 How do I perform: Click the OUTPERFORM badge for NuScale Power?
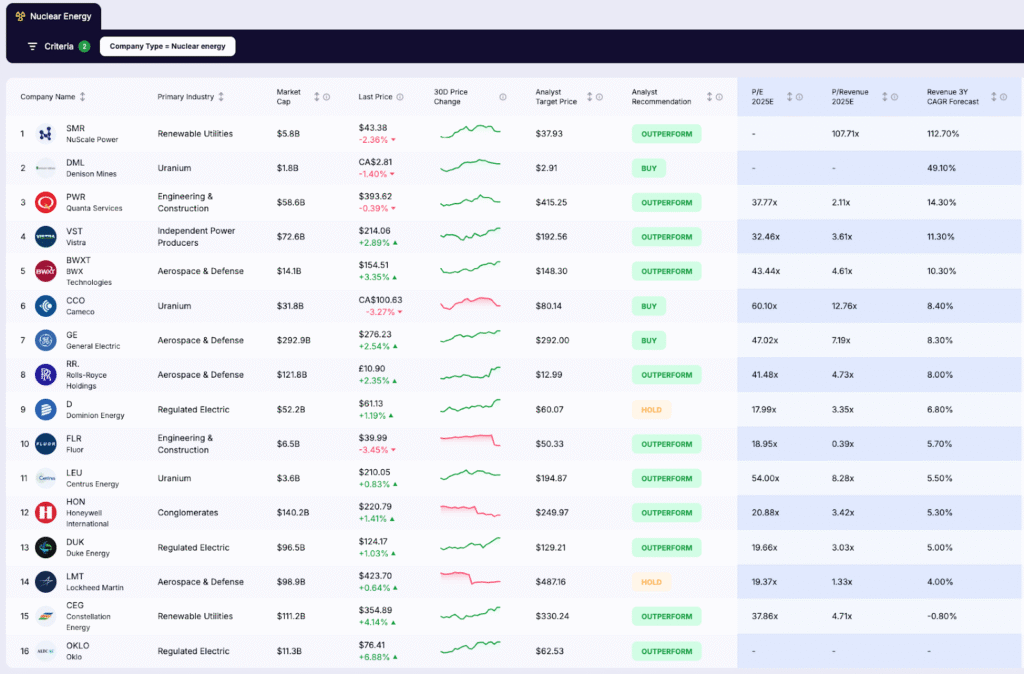point(666,134)
